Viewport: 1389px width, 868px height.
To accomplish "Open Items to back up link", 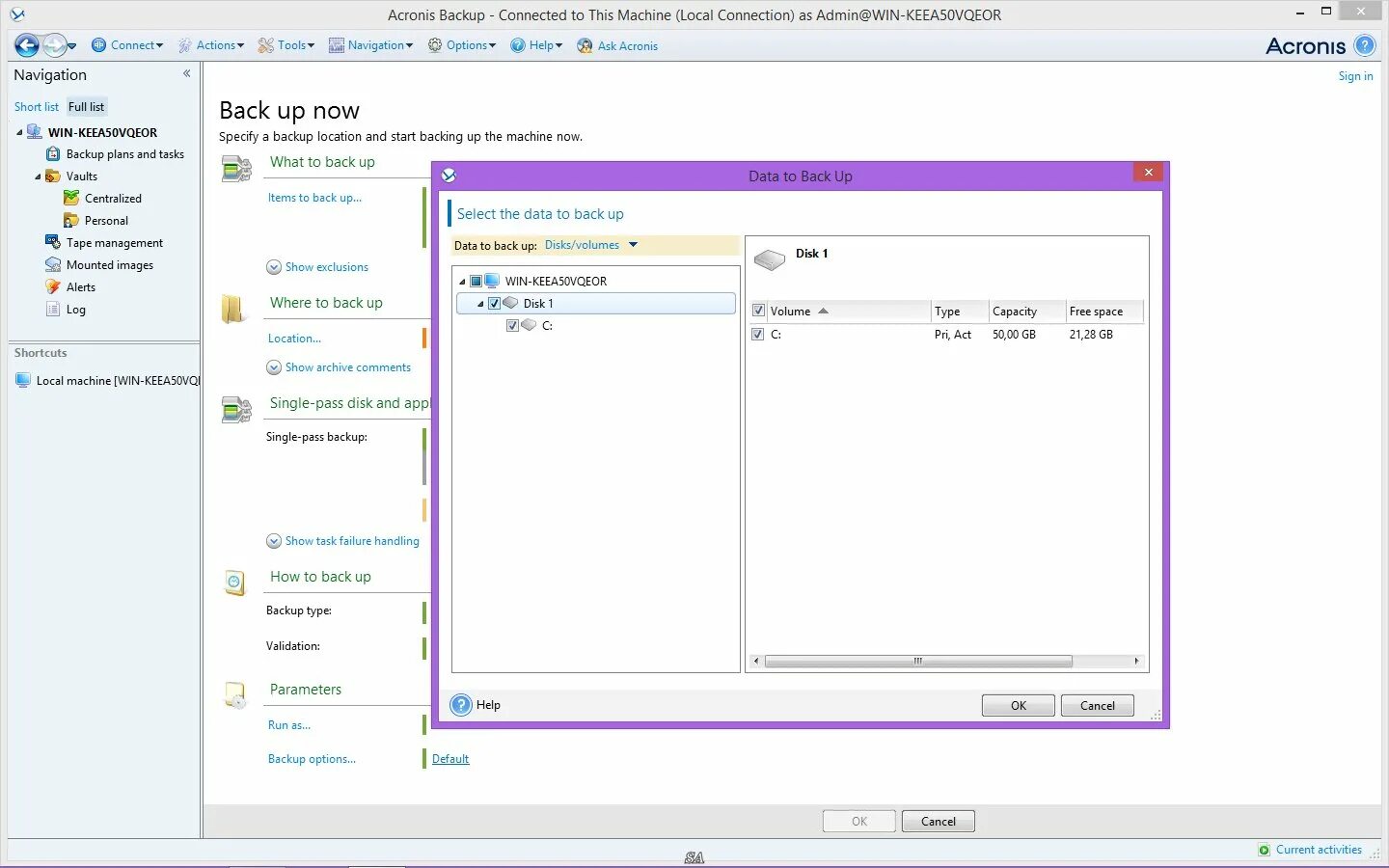I will [314, 198].
